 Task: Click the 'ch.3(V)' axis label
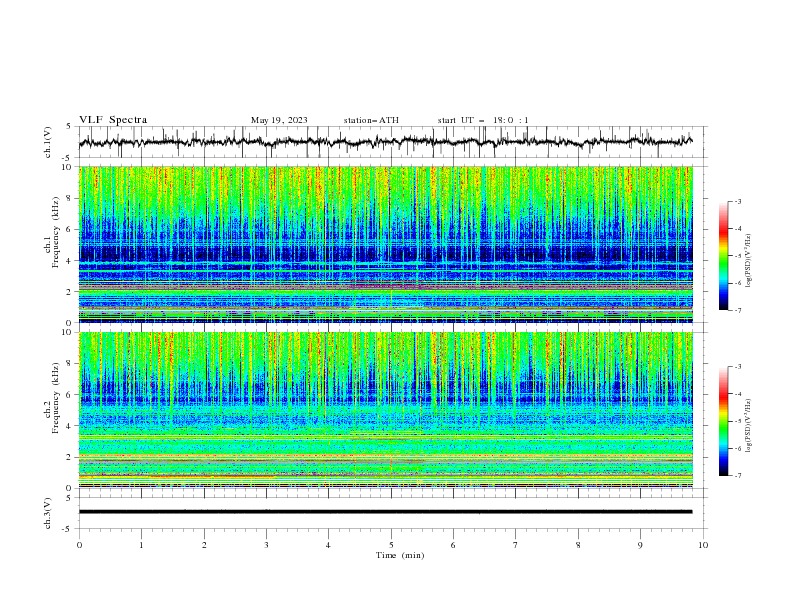click(x=48, y=513)
